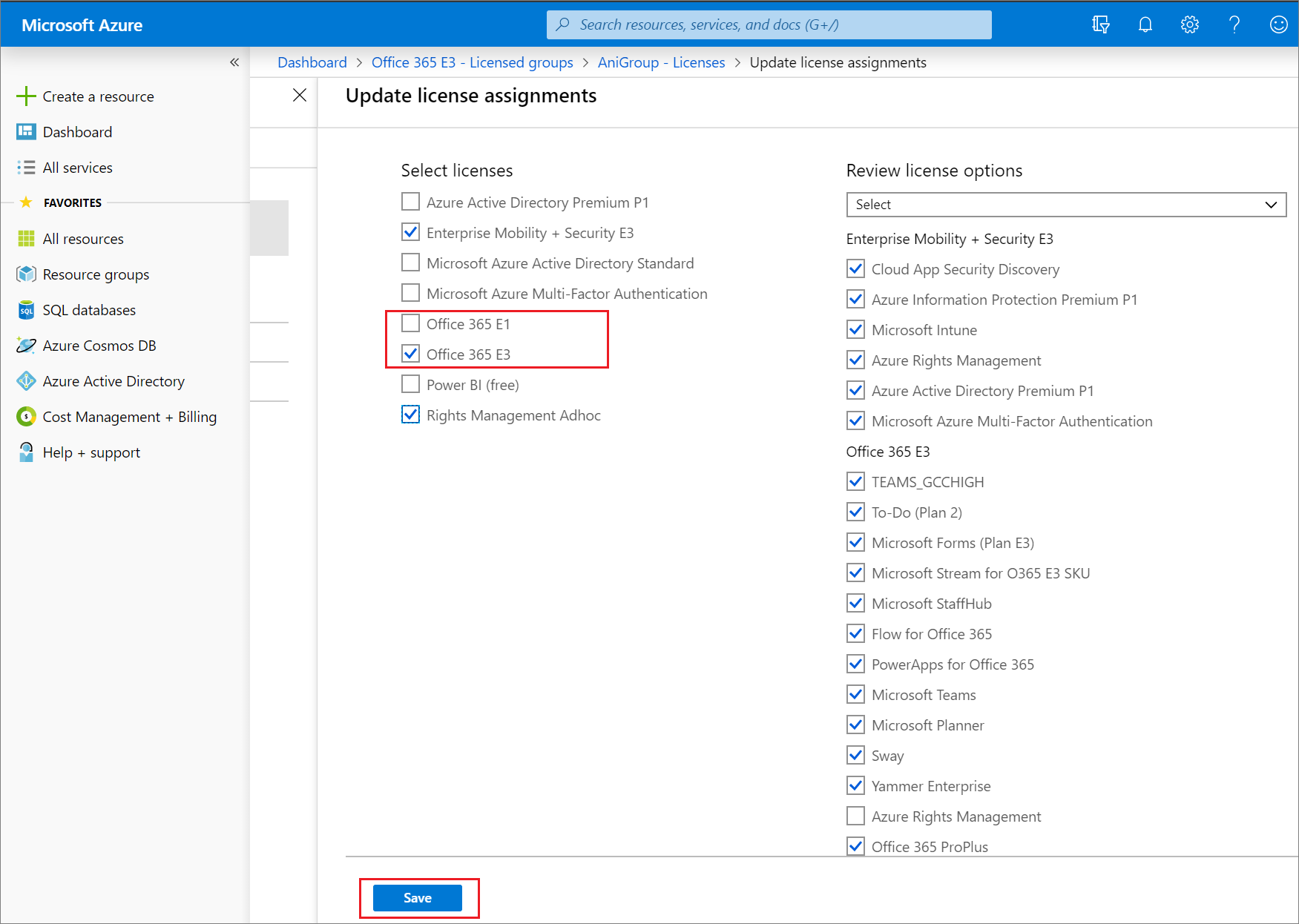Uncheck Multi-Factor Authentication service option
The image size is (1299, 924).
point(855,420)
